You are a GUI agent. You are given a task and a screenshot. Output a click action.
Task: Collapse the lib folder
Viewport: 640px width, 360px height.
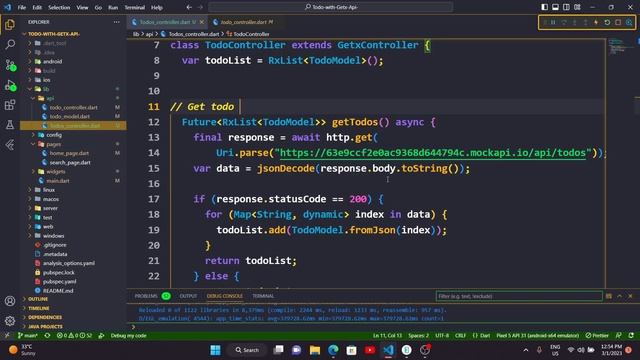coord(46,89)
